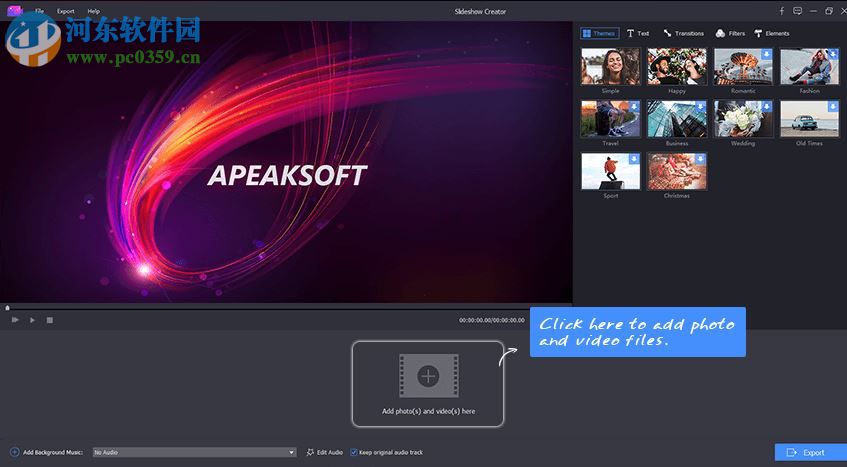Click the stop button under the preview
Viewport: 847px width, 467px height.
click(50, 320)
